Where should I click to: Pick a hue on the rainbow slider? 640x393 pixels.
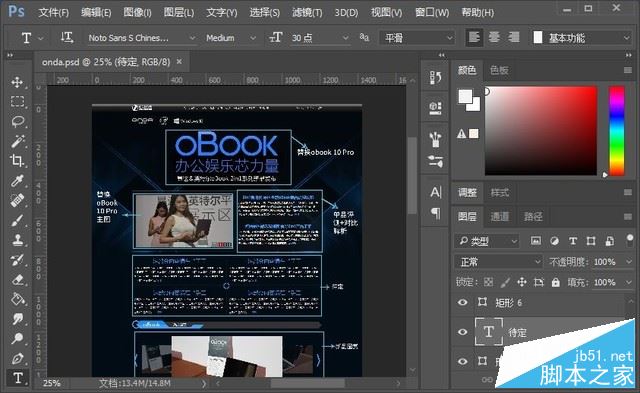[x=617, y=131]
